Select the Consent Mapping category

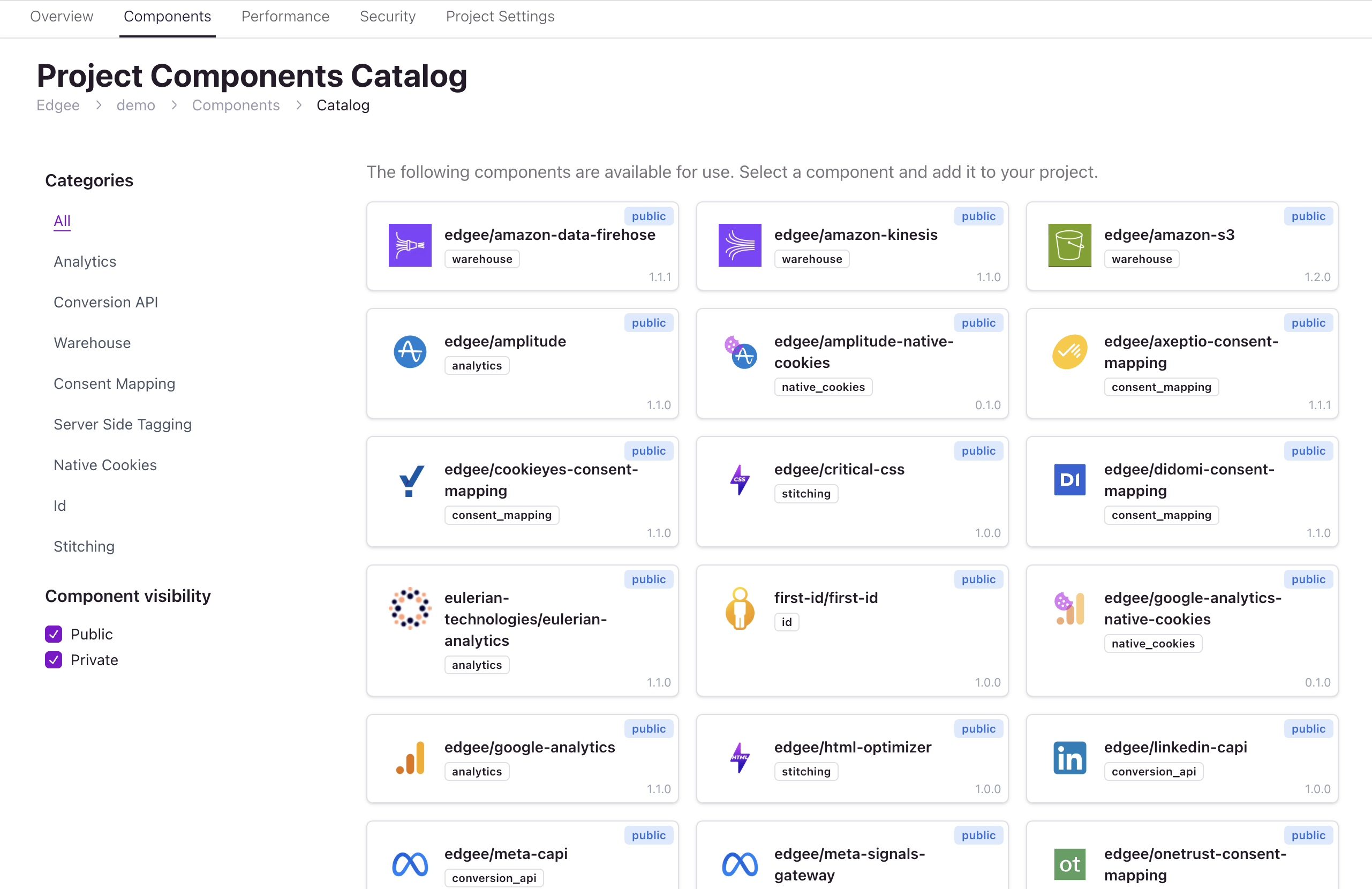114,383
